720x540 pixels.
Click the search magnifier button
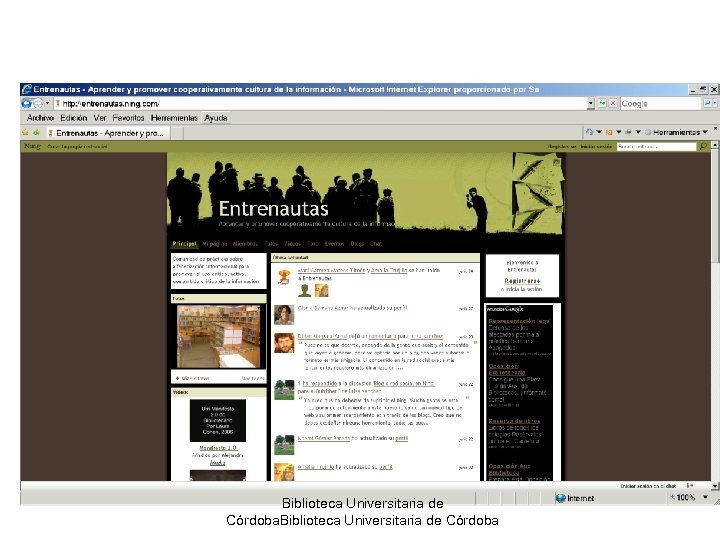pyautogui.click(x=707, y=103)
